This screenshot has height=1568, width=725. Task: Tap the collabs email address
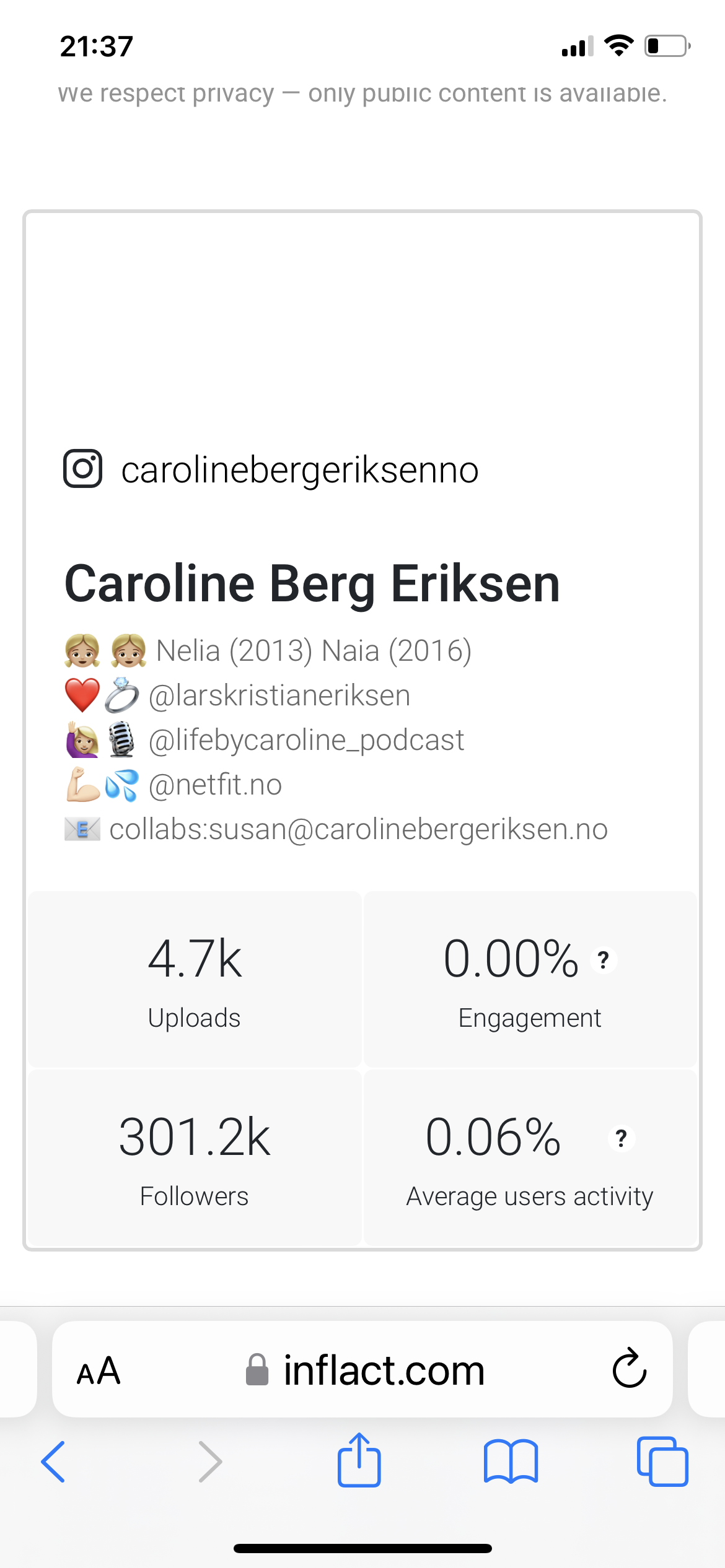[x=359, y=830]
